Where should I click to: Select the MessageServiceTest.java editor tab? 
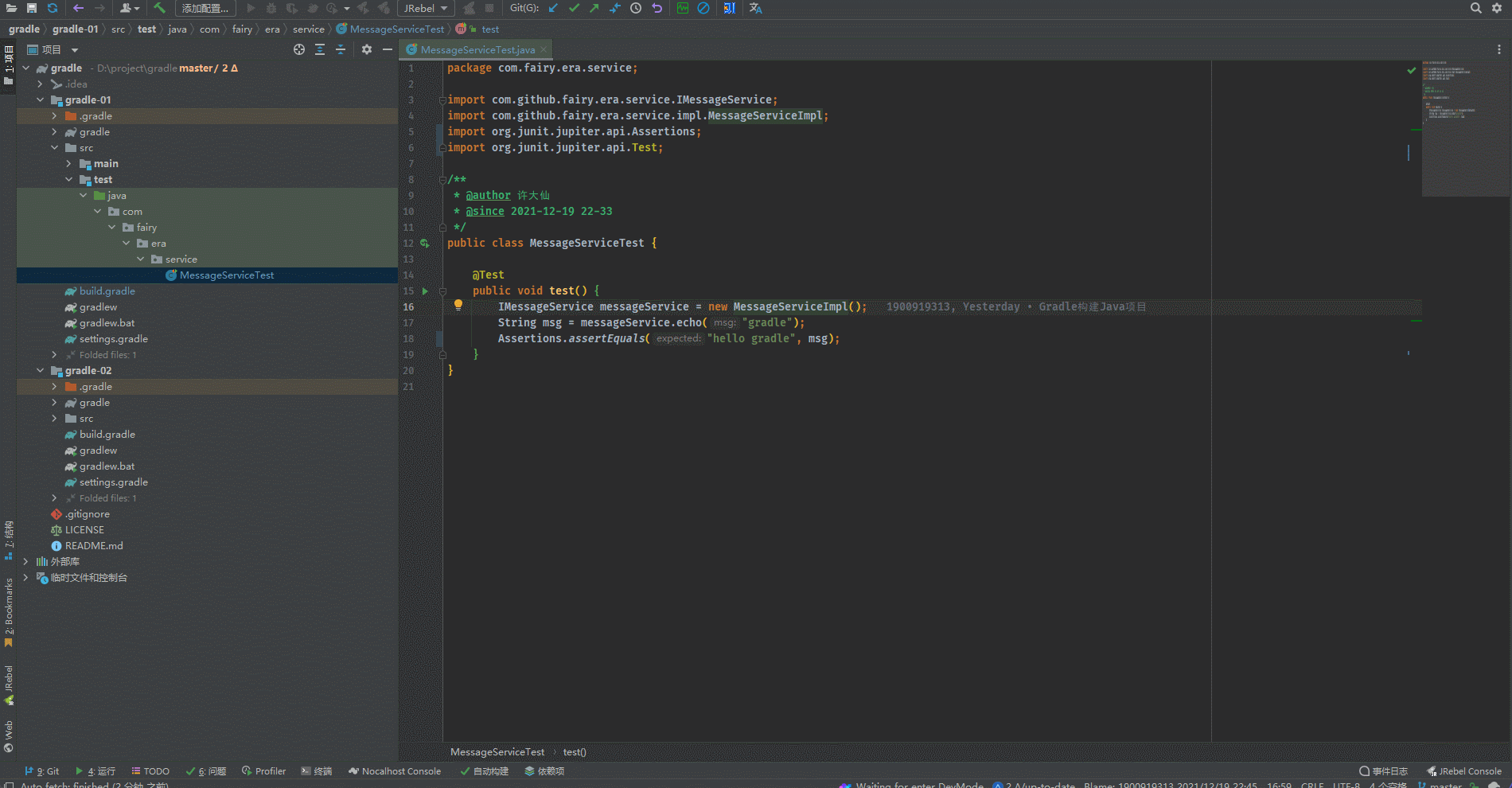[x=477, y=49]
